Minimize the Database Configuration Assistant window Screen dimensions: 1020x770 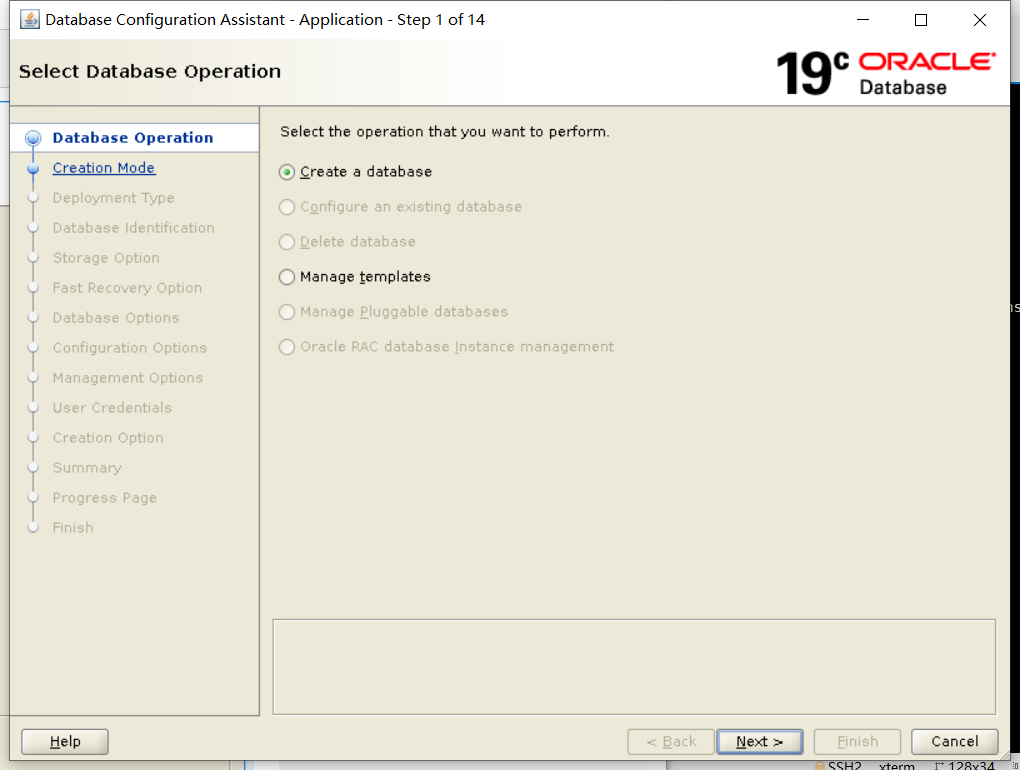863,20
